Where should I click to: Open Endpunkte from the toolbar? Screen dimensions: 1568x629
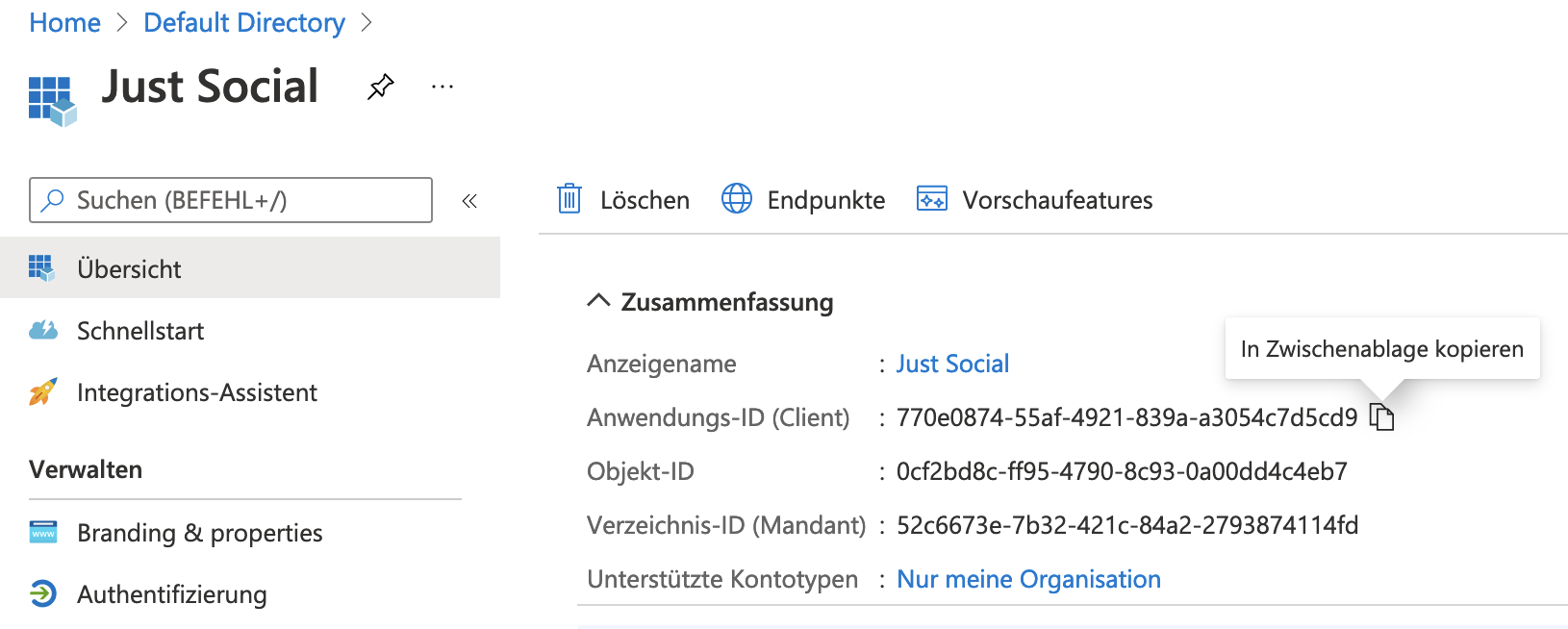click(803, 200)
